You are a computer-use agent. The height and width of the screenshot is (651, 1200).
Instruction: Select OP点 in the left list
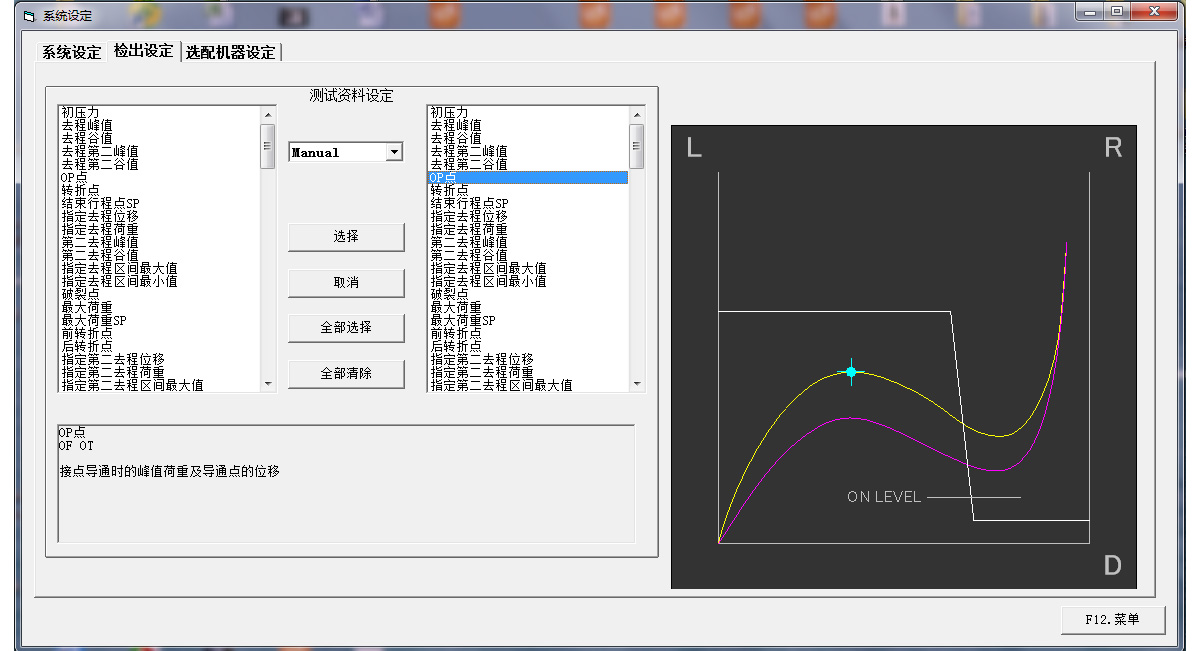(159, 177)
